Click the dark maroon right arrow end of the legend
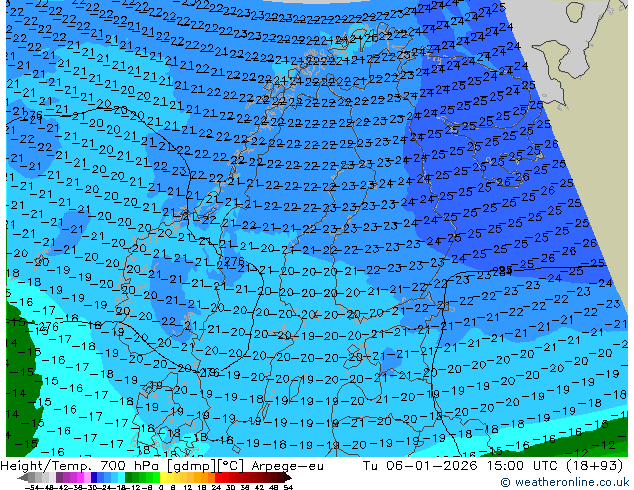Image resolution: width=634 pixels, height=490 pixels. point(287,477)
